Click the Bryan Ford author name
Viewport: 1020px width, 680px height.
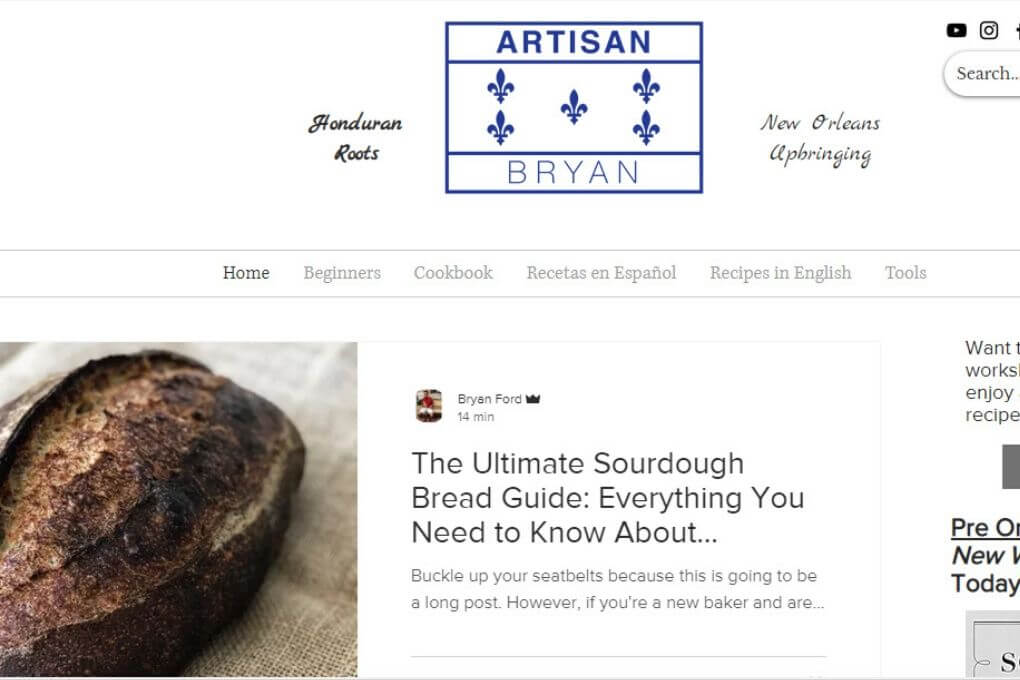pos(489,399)
